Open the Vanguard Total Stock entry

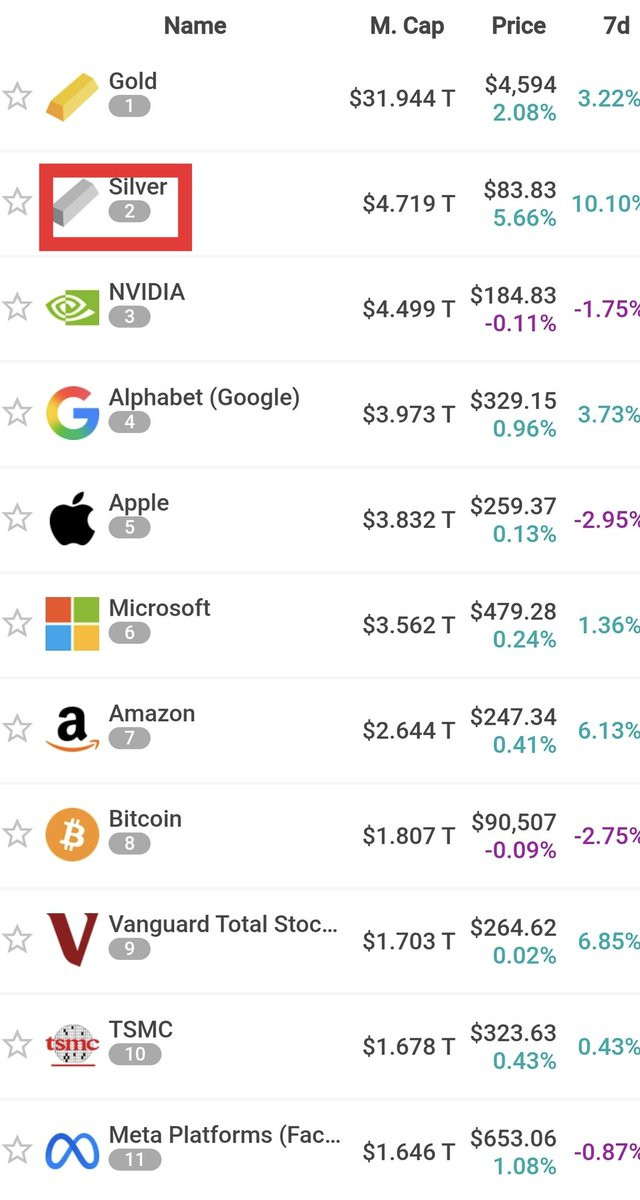[222, 925]
